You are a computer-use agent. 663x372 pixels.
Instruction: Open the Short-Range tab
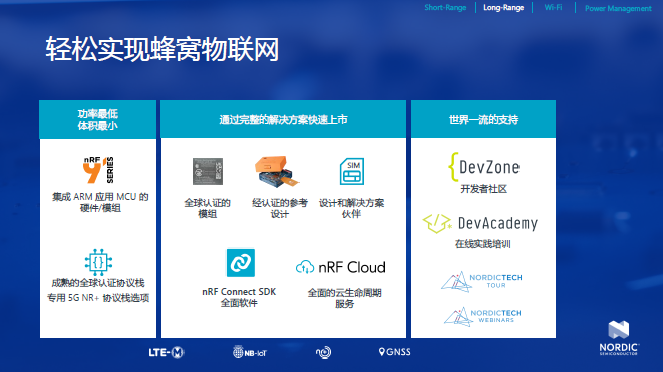(445, 8)
